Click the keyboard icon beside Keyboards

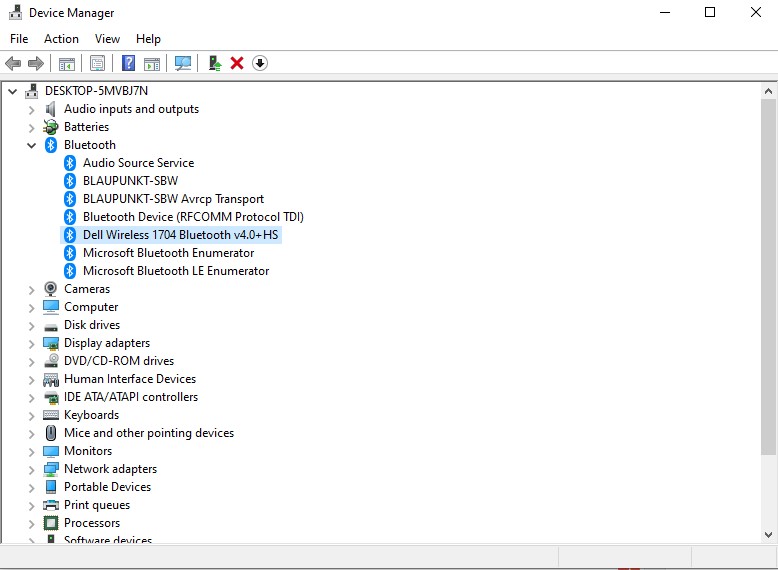51,415
